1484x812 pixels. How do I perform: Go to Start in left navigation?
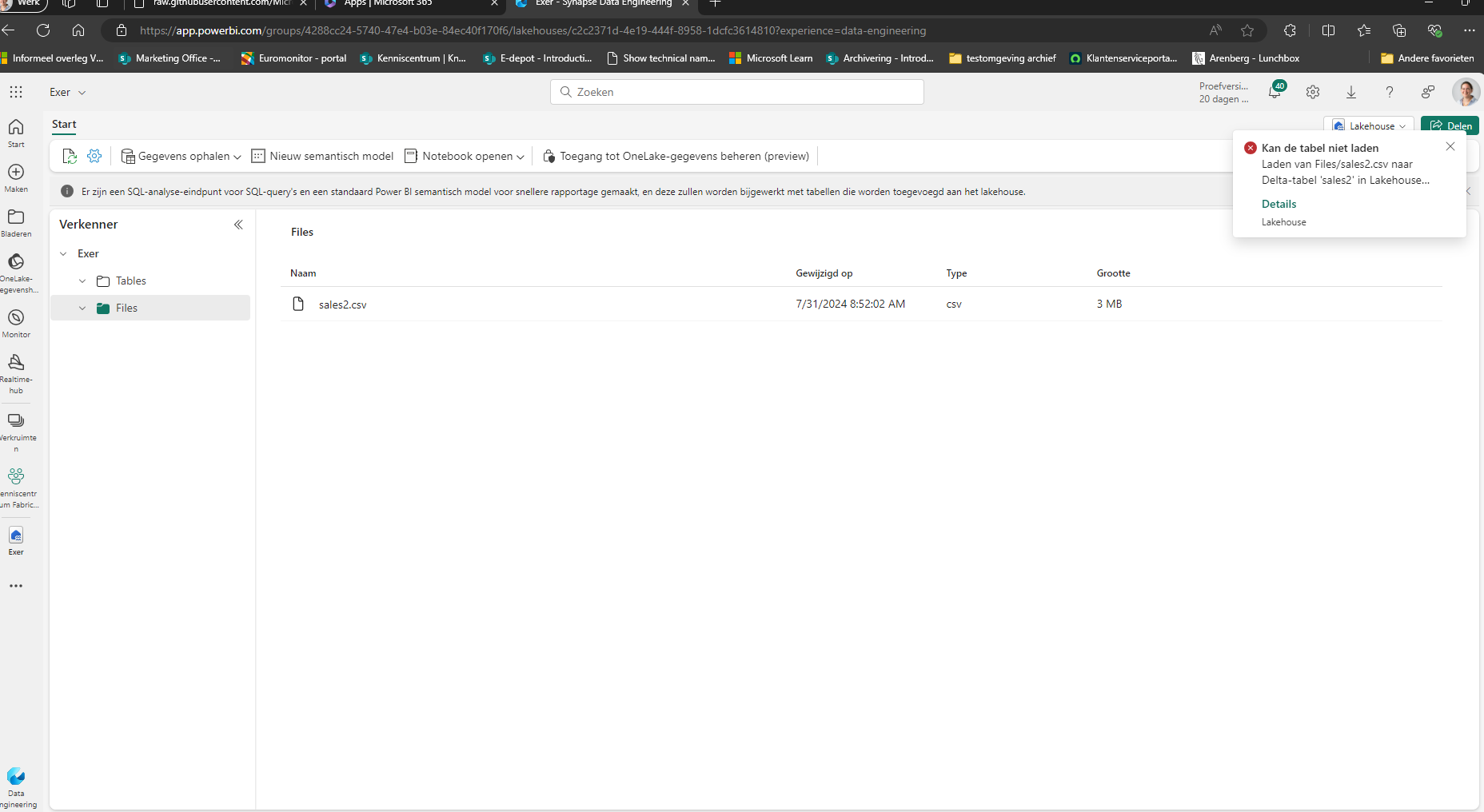(16, 133)
